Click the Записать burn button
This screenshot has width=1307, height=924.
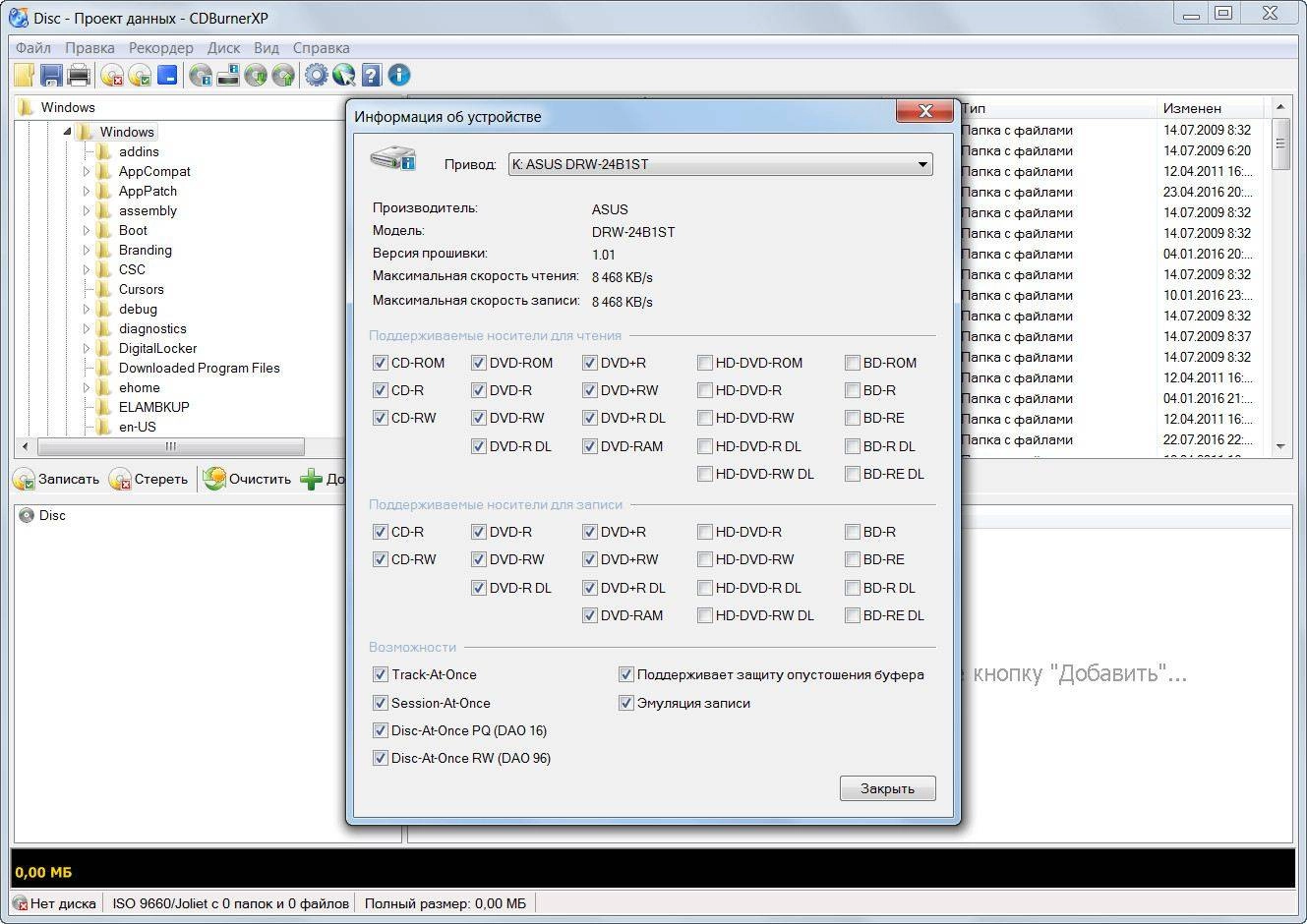tap(57, 479)
